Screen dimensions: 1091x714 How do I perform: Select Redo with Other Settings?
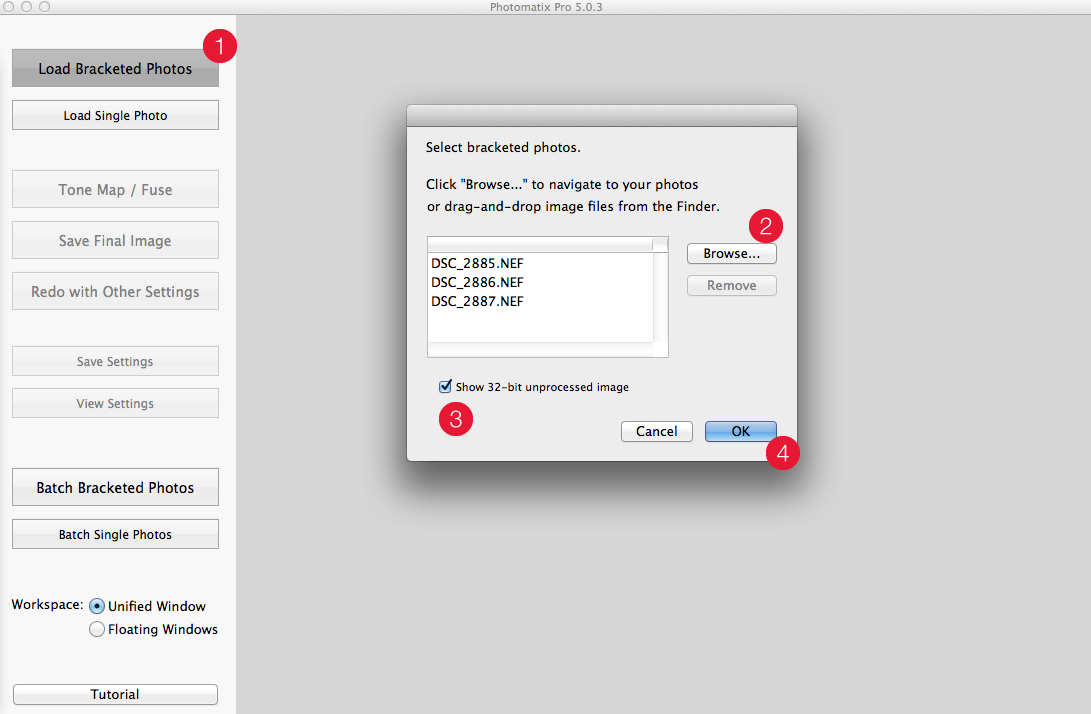115,292
